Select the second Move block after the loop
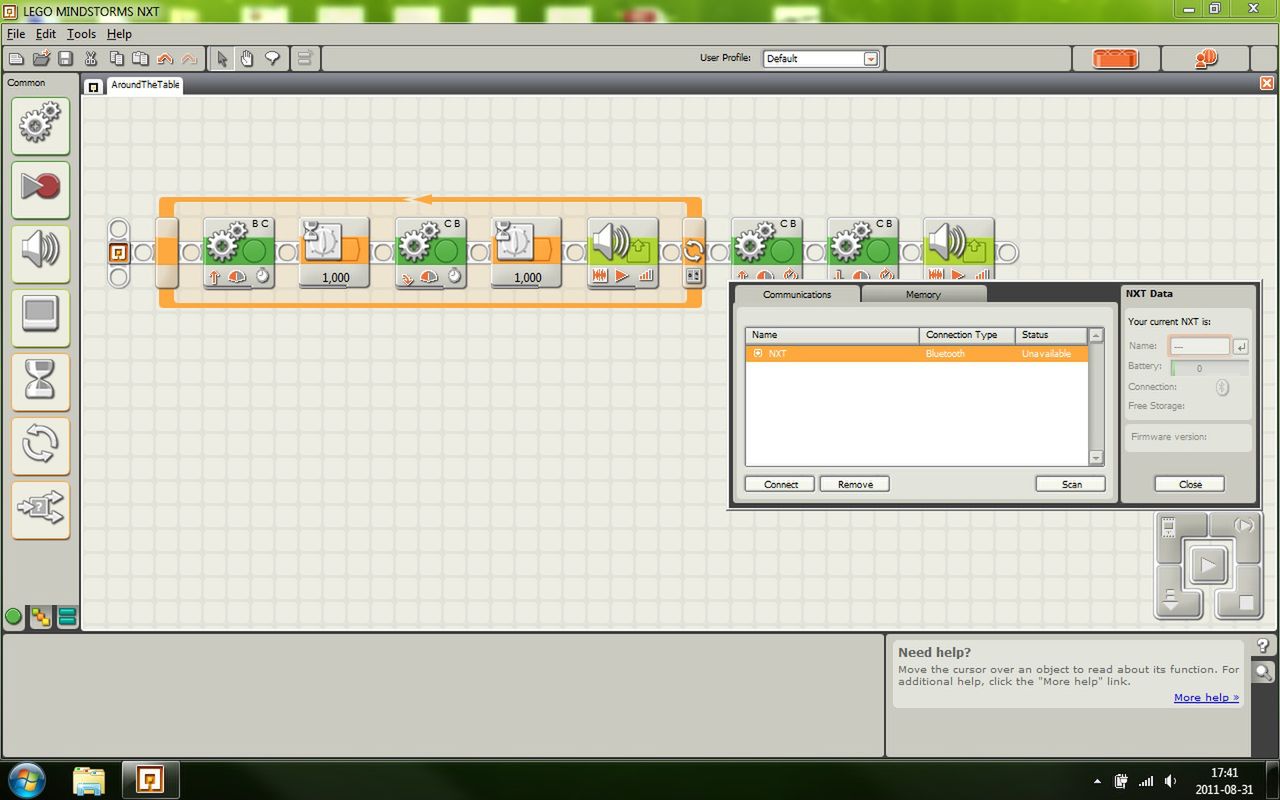This screenshot has width=1280, height=800. (x=863, y=248)
